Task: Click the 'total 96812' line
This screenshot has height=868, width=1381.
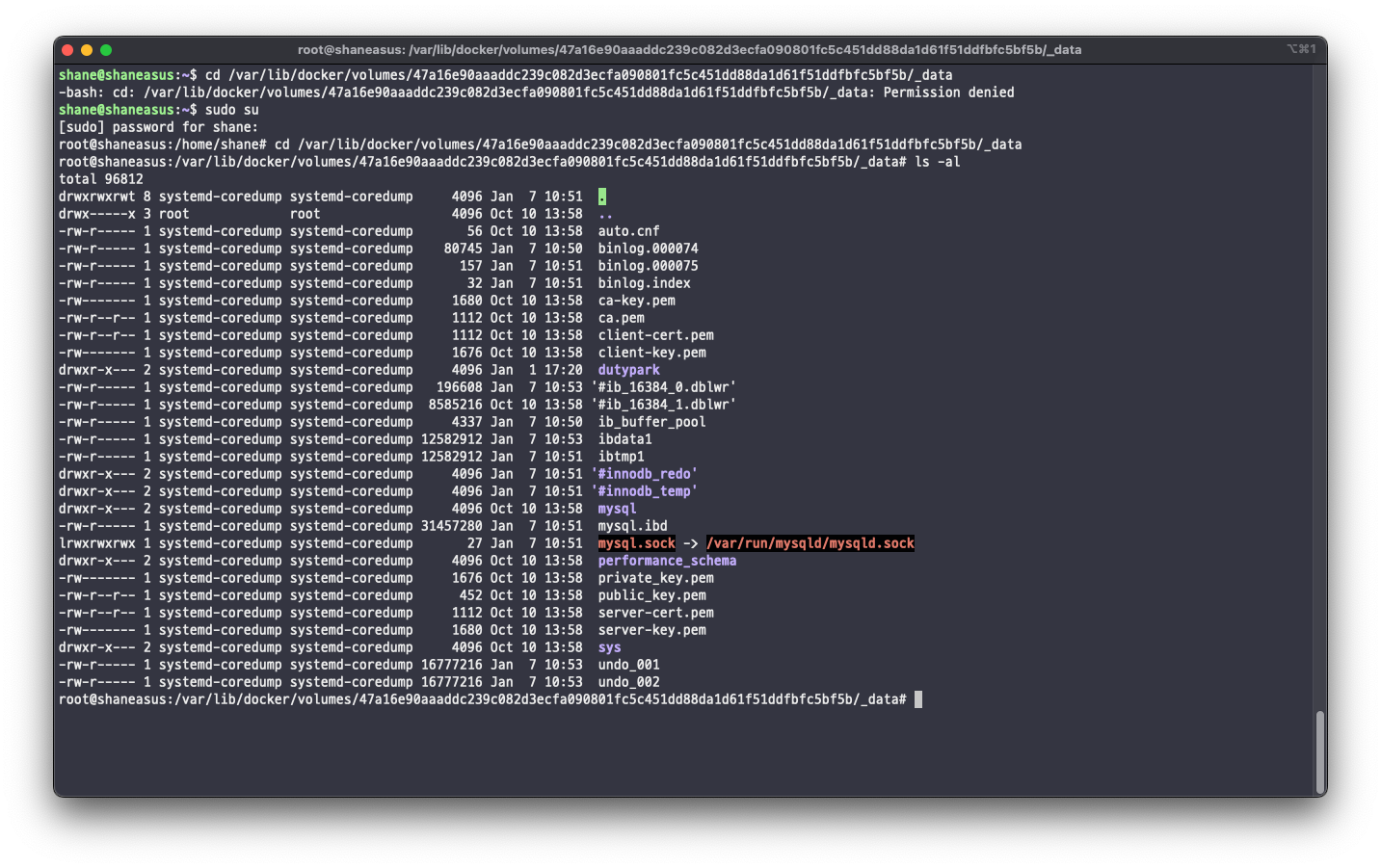Action: click(x=101, y=179)
